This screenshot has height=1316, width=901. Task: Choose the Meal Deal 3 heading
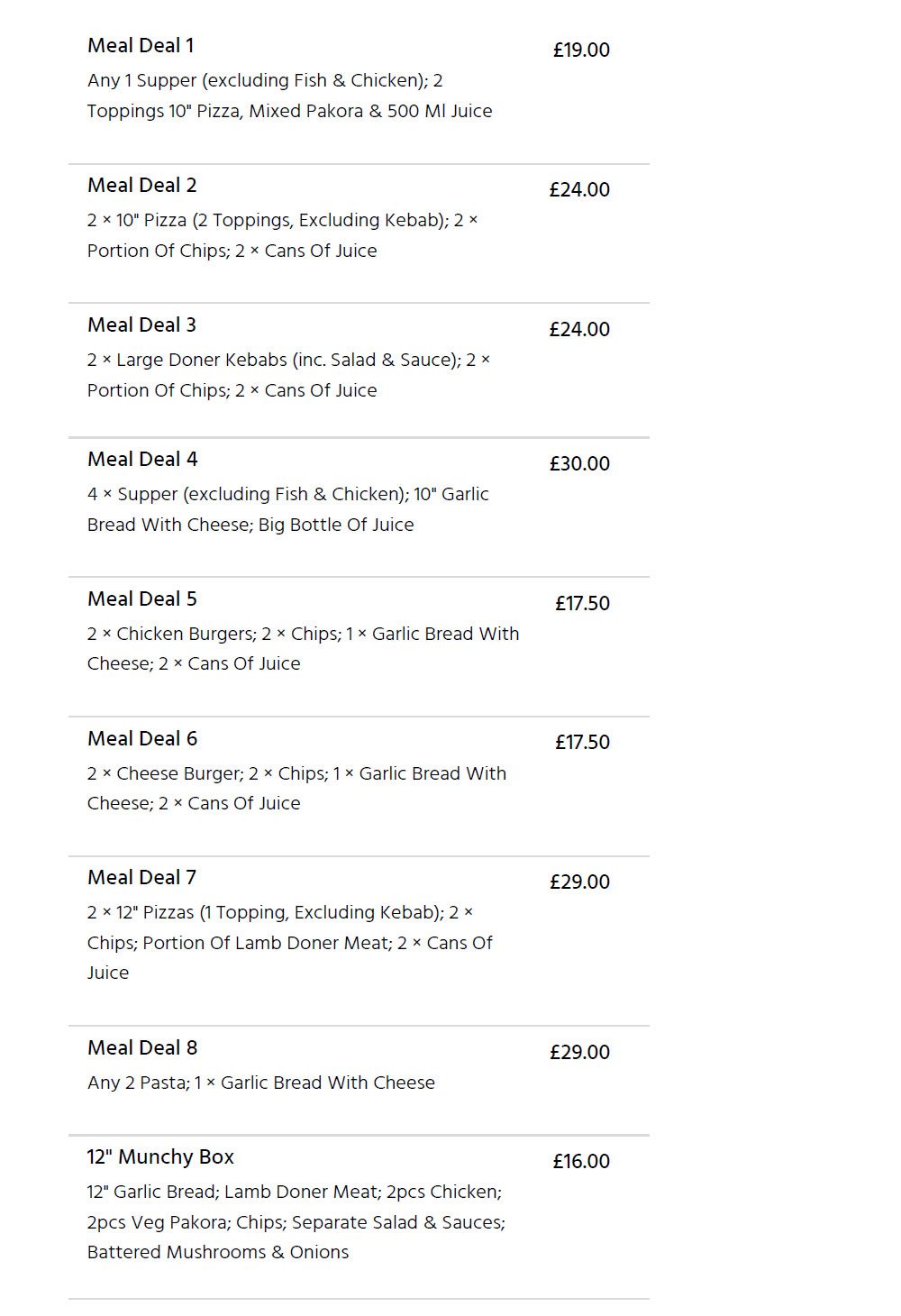click(141, 325)
